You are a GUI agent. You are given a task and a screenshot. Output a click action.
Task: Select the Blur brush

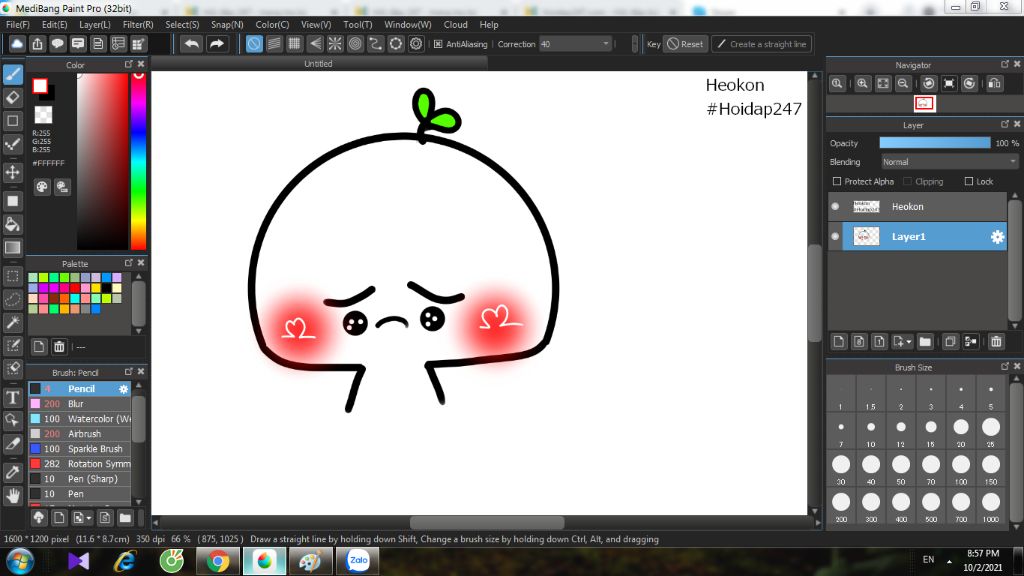80,404
